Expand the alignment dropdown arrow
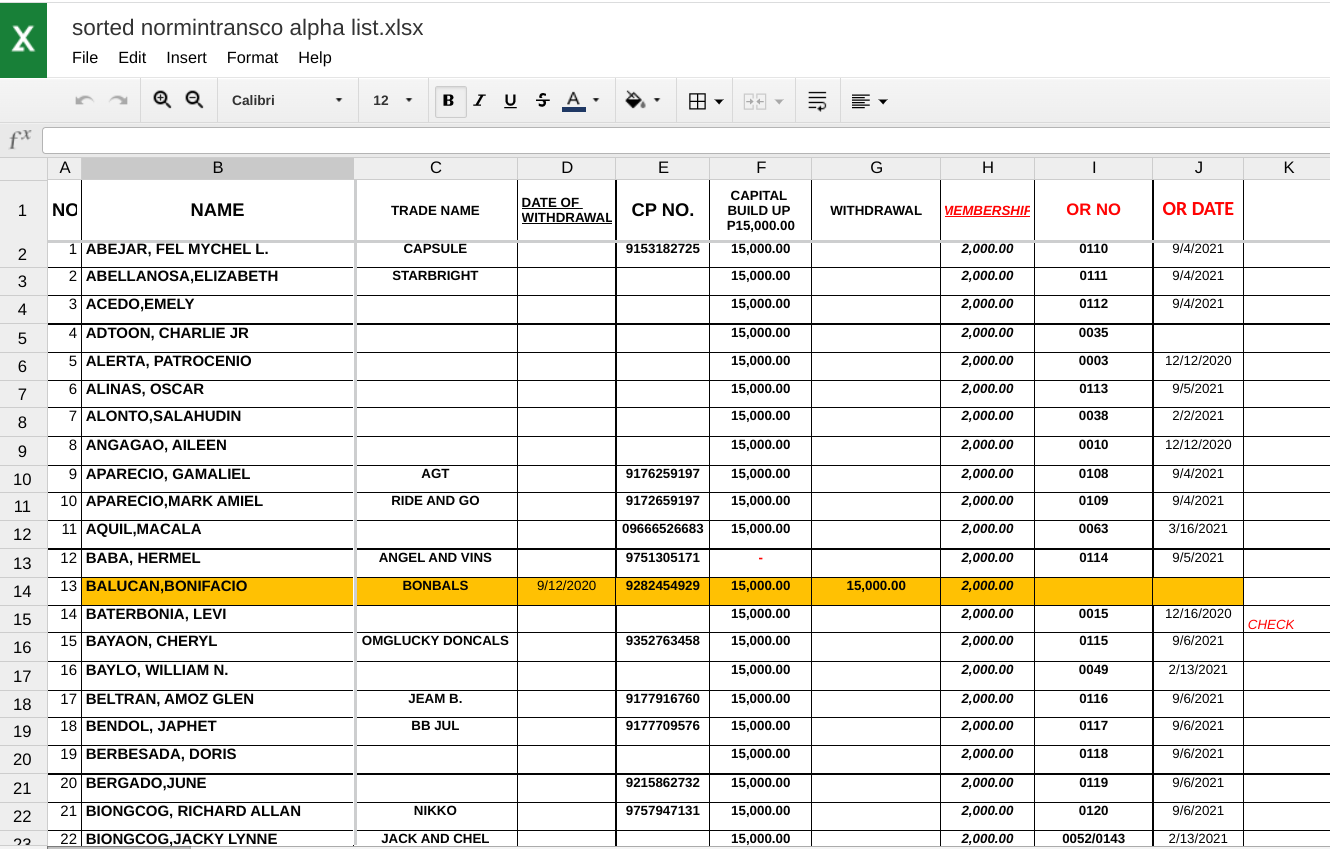 pyautogui.click(x=883, y=102)
